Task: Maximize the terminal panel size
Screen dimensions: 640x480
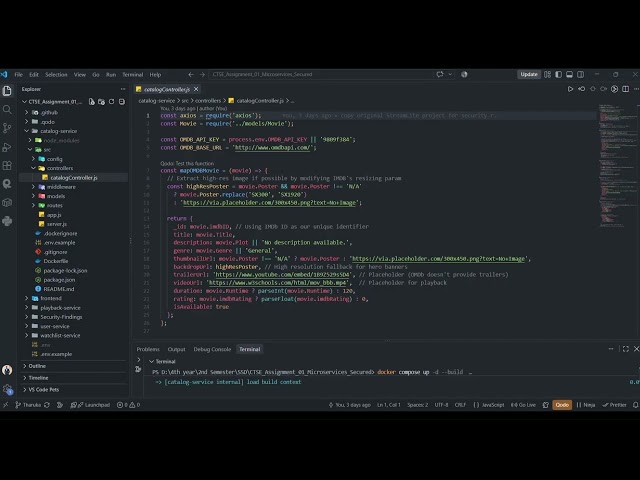Action: click(x=625, y=349)
